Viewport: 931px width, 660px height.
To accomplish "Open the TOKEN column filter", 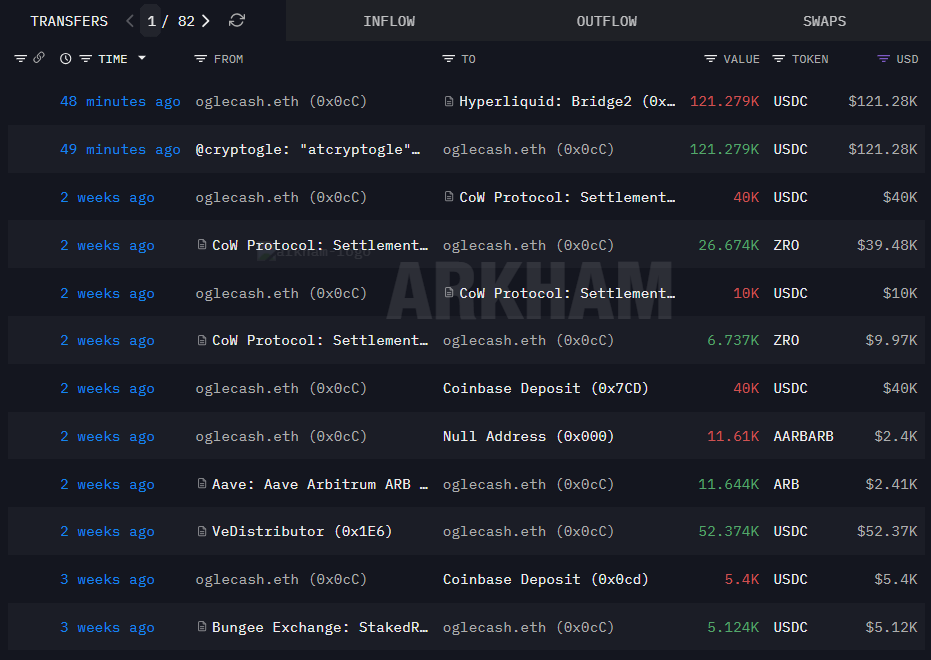I will (x=778, y=59).
